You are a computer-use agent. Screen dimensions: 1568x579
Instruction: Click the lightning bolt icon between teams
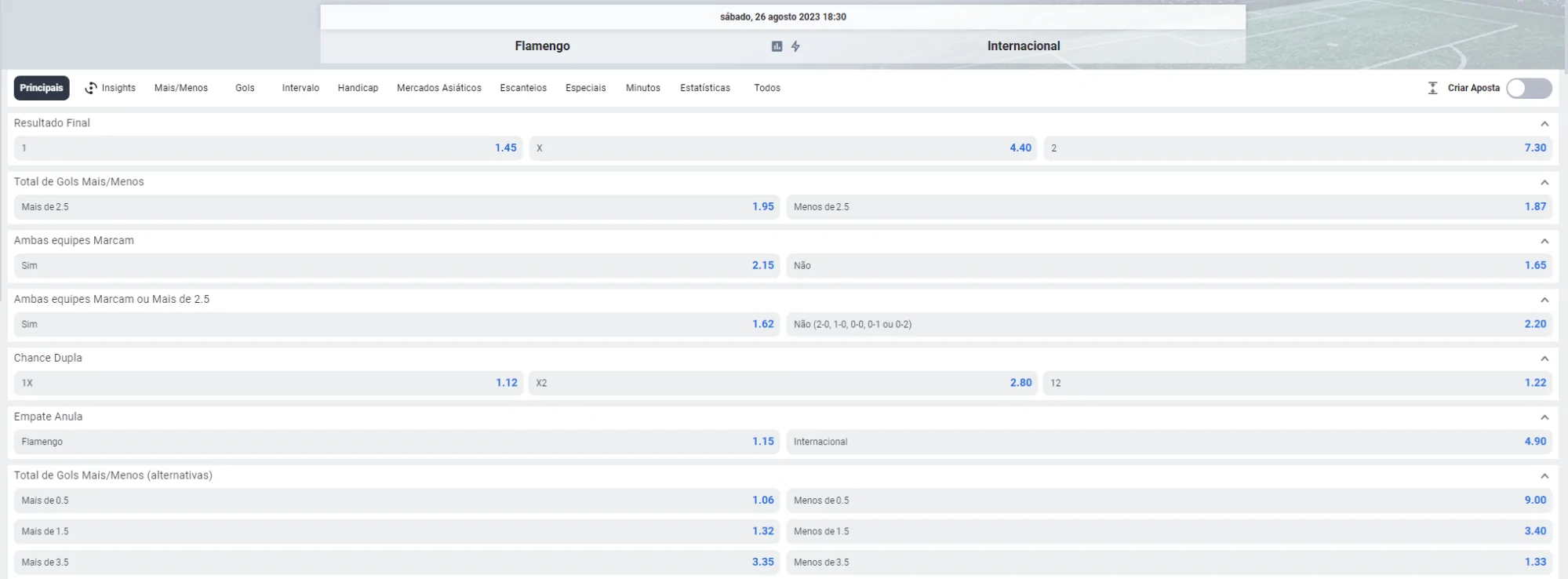pos(795,46)
